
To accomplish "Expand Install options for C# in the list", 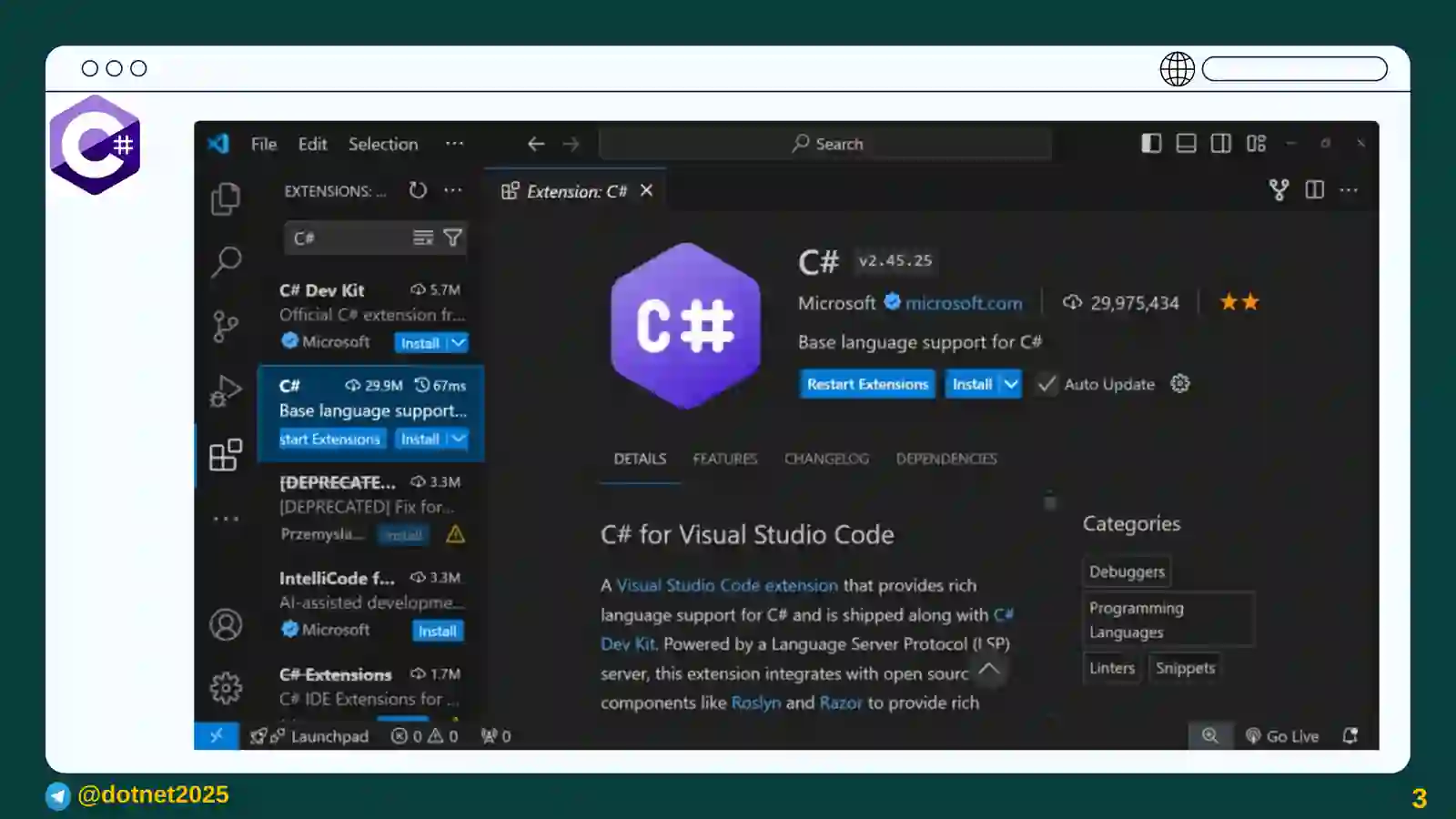I will click(x=459, y=439).
